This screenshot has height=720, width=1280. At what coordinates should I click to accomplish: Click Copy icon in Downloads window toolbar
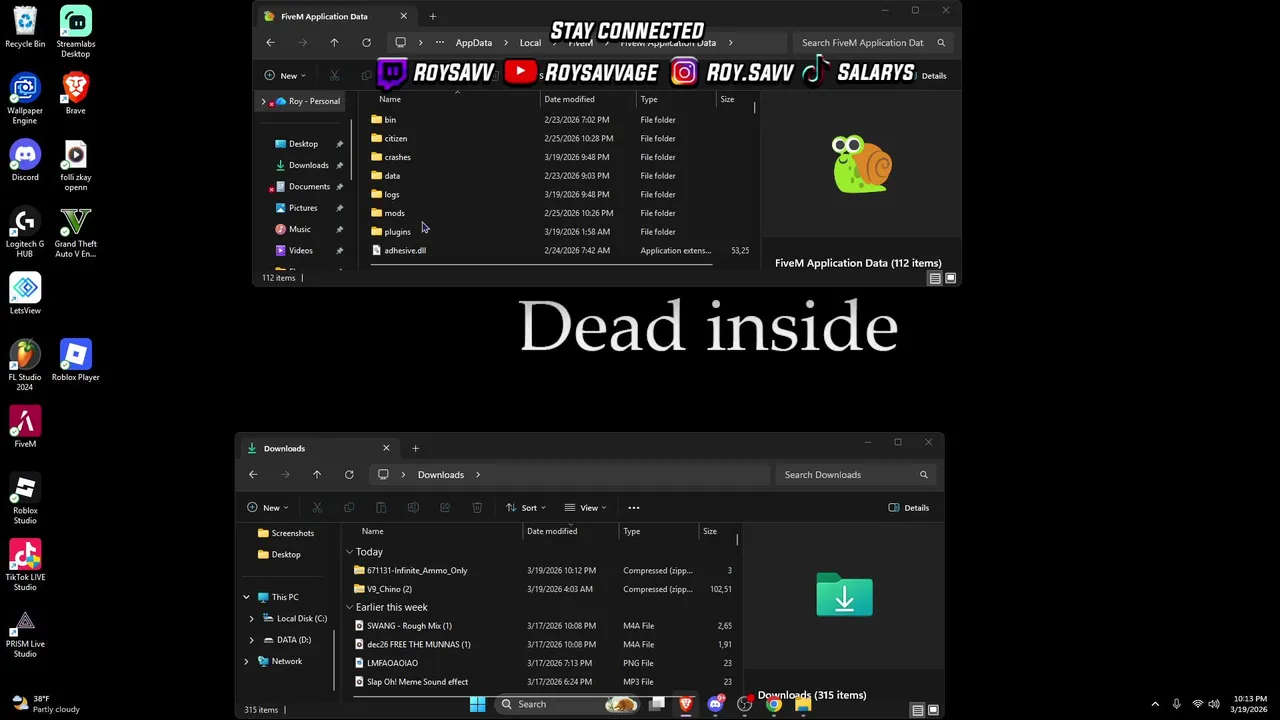click(x=349, y=507)
